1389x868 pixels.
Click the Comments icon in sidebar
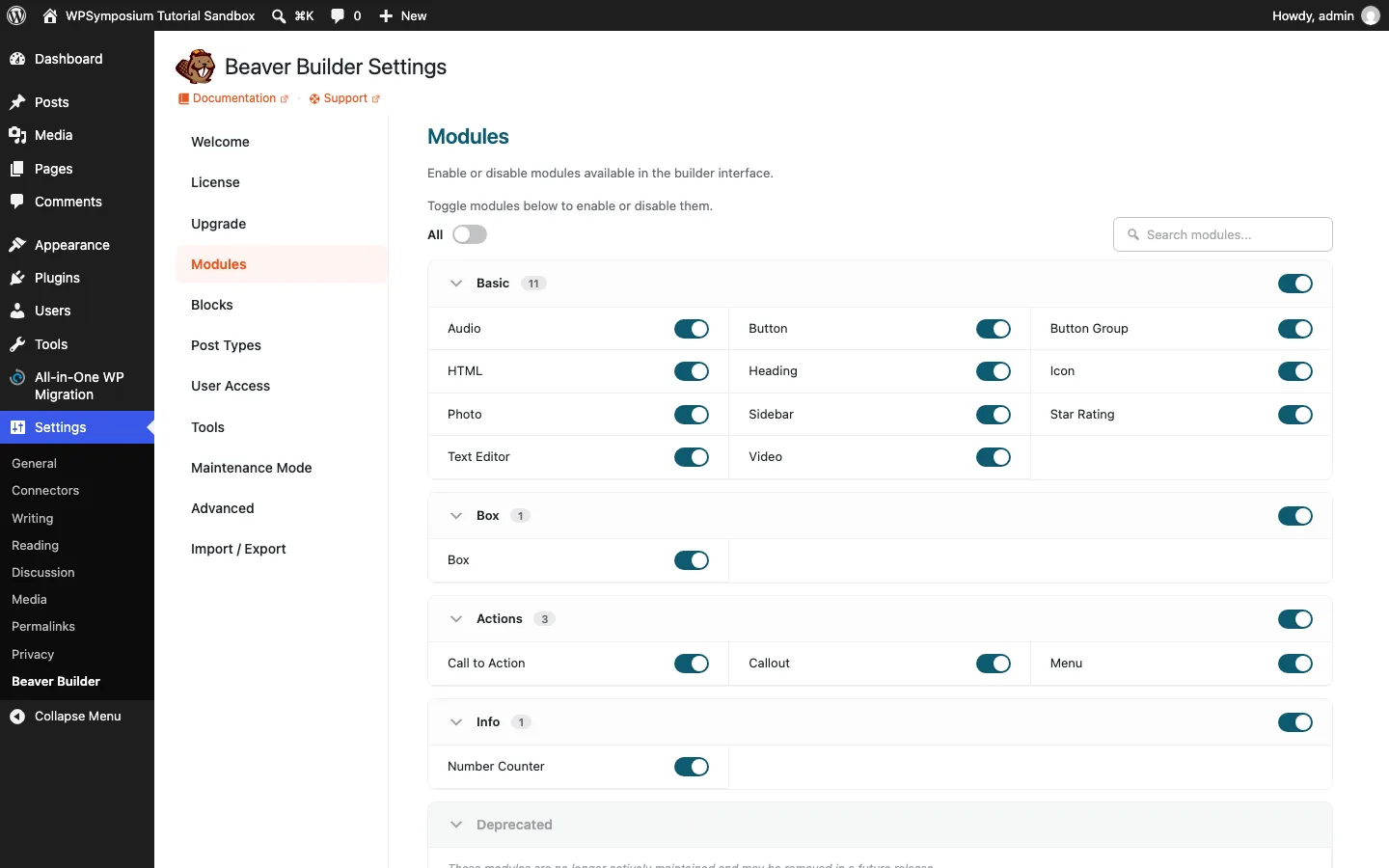17,202
